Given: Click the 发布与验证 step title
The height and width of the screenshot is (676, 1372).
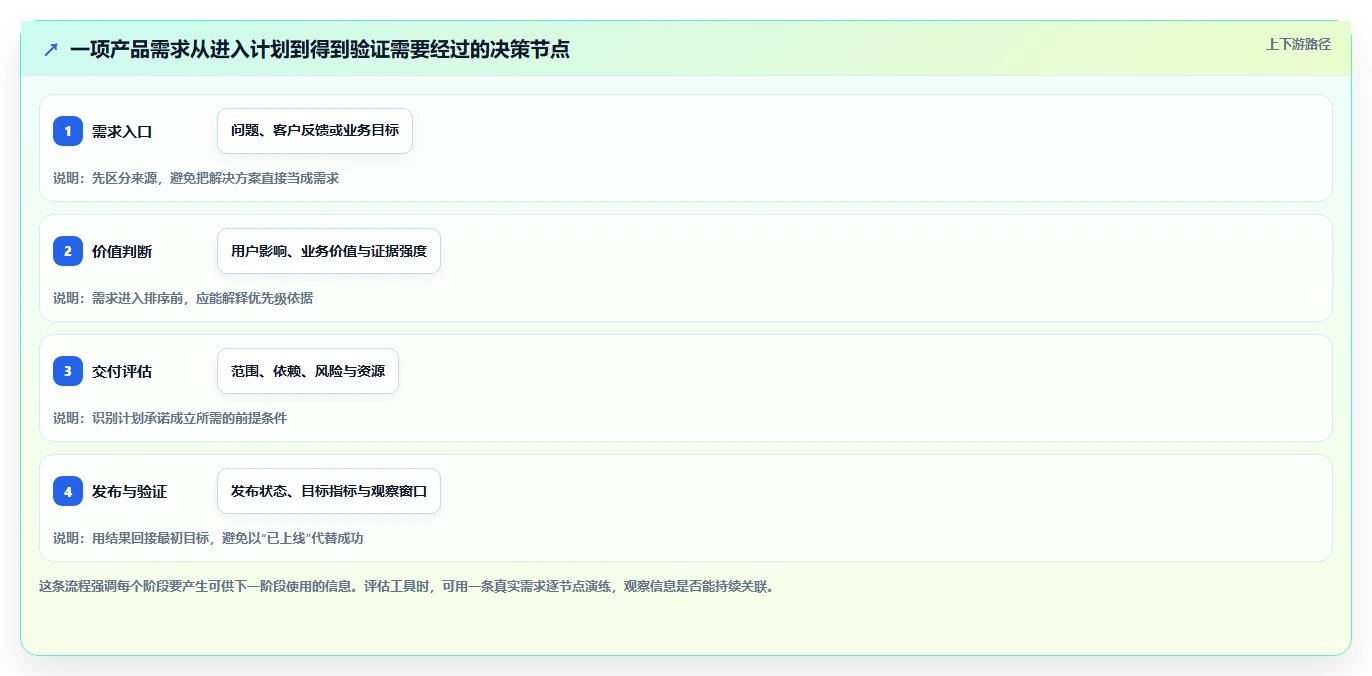Looking at the screenshot, I should pos(129,491).
